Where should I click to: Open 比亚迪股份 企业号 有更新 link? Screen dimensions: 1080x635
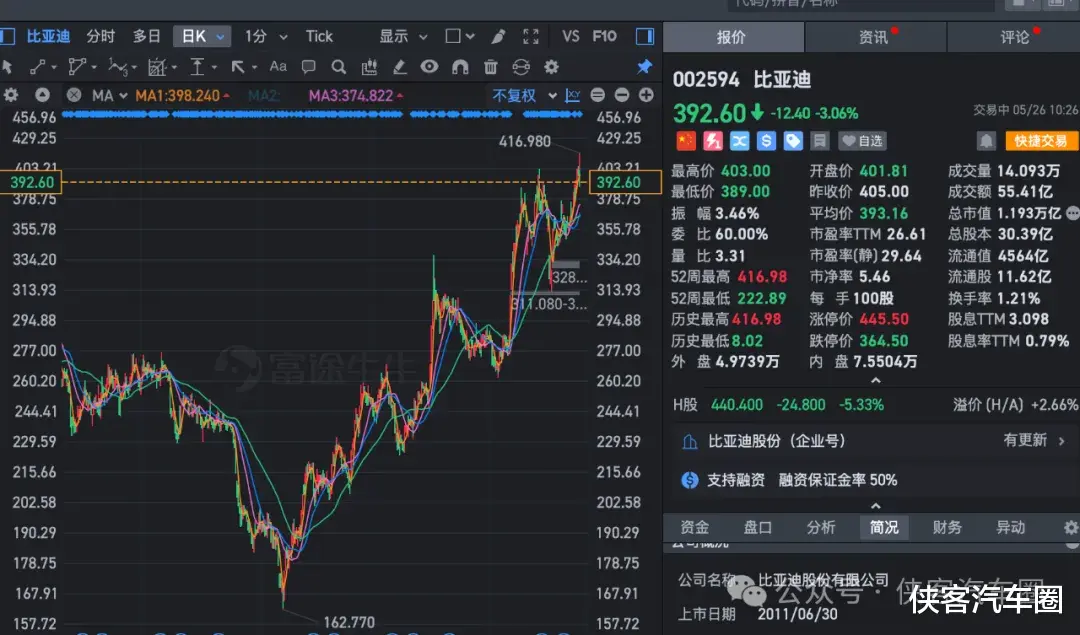click(872, 441)
